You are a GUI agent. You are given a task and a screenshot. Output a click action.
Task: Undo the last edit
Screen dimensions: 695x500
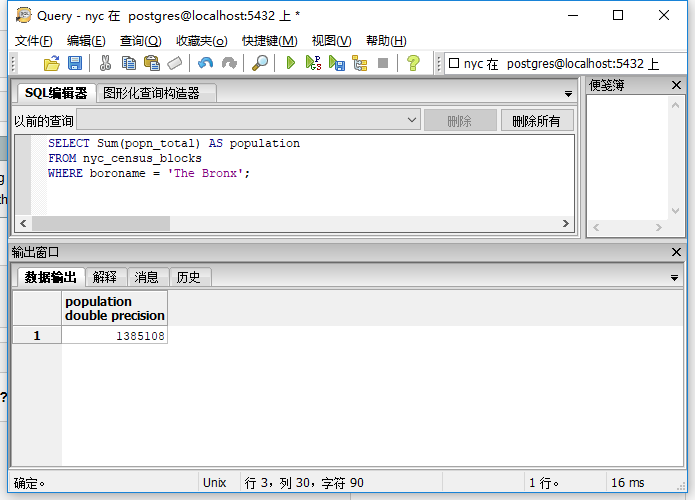coord(205,63)
